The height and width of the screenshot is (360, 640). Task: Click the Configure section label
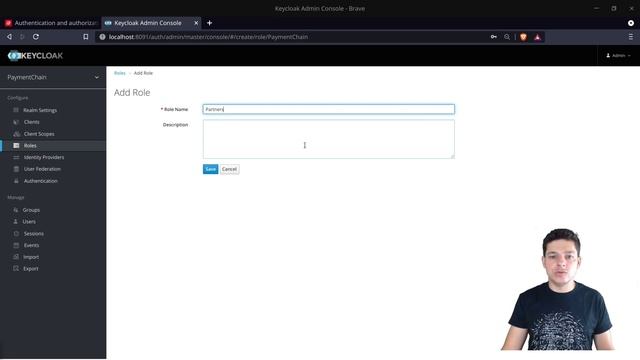pos(18,98)
